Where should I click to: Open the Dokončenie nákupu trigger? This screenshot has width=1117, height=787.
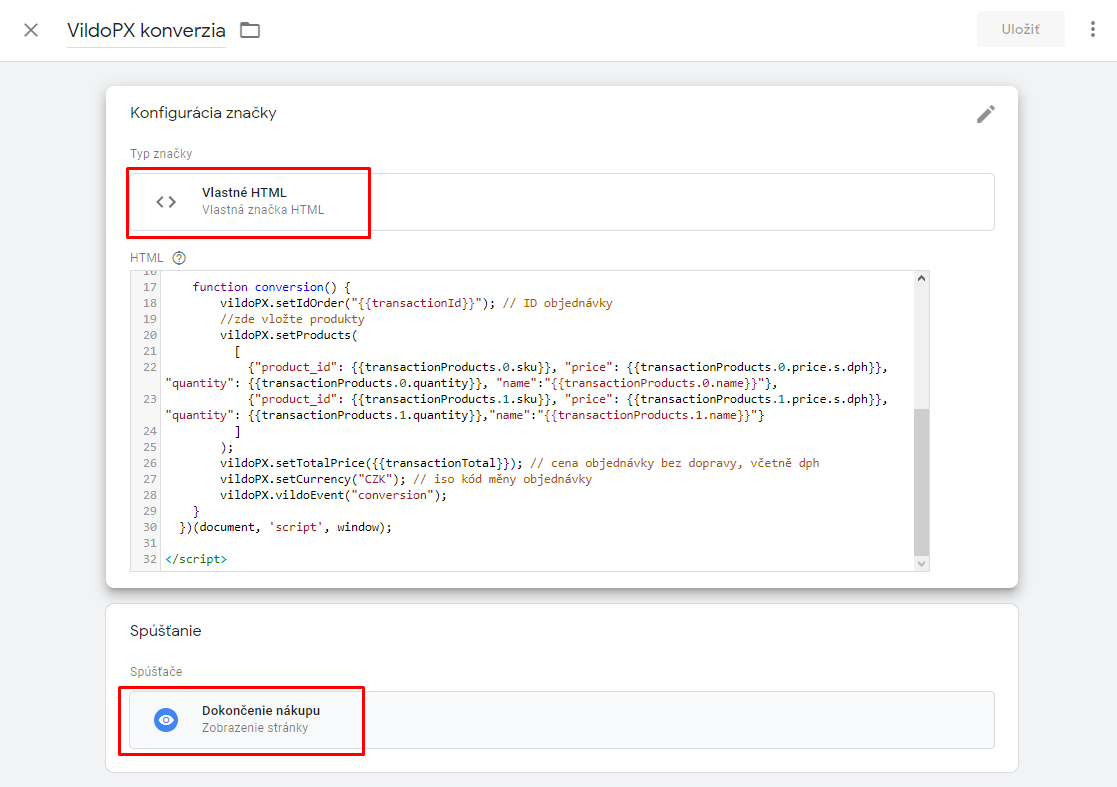(x=561, y=719)
